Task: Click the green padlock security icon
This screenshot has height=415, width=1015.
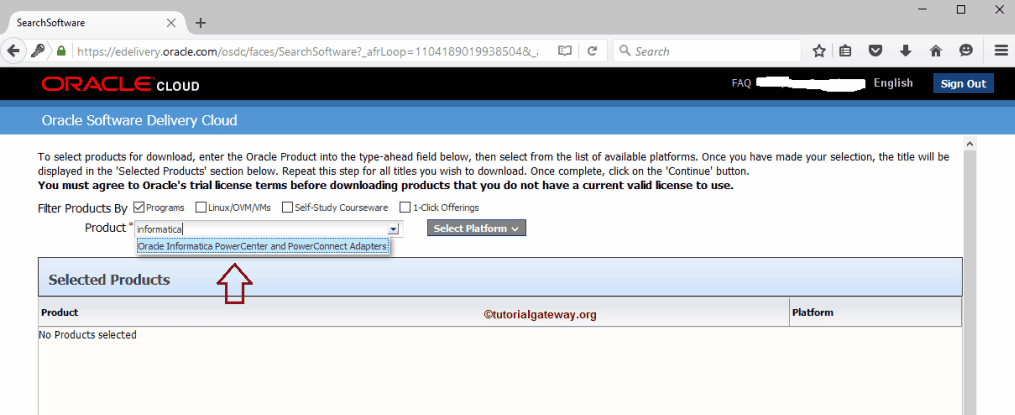Action: pos(61,50)
